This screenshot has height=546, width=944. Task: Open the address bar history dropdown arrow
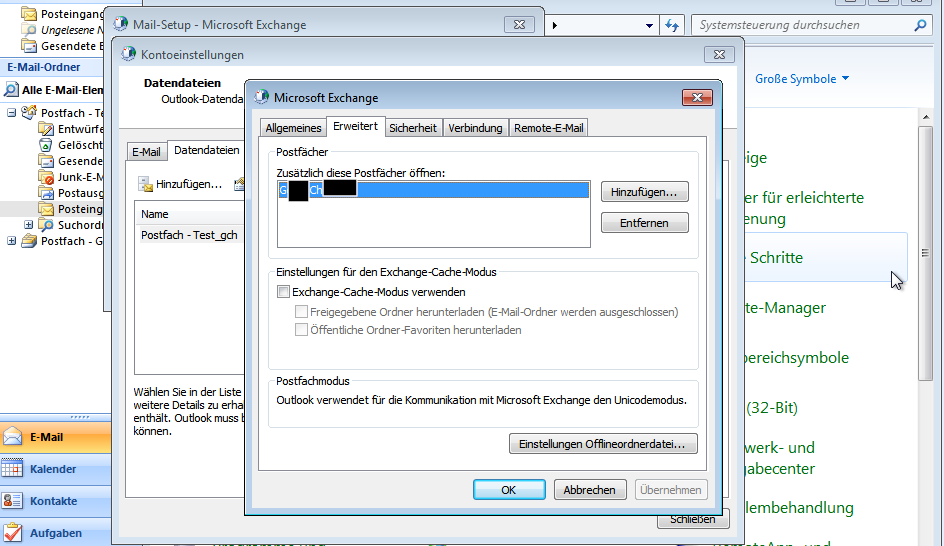(649, 26)
